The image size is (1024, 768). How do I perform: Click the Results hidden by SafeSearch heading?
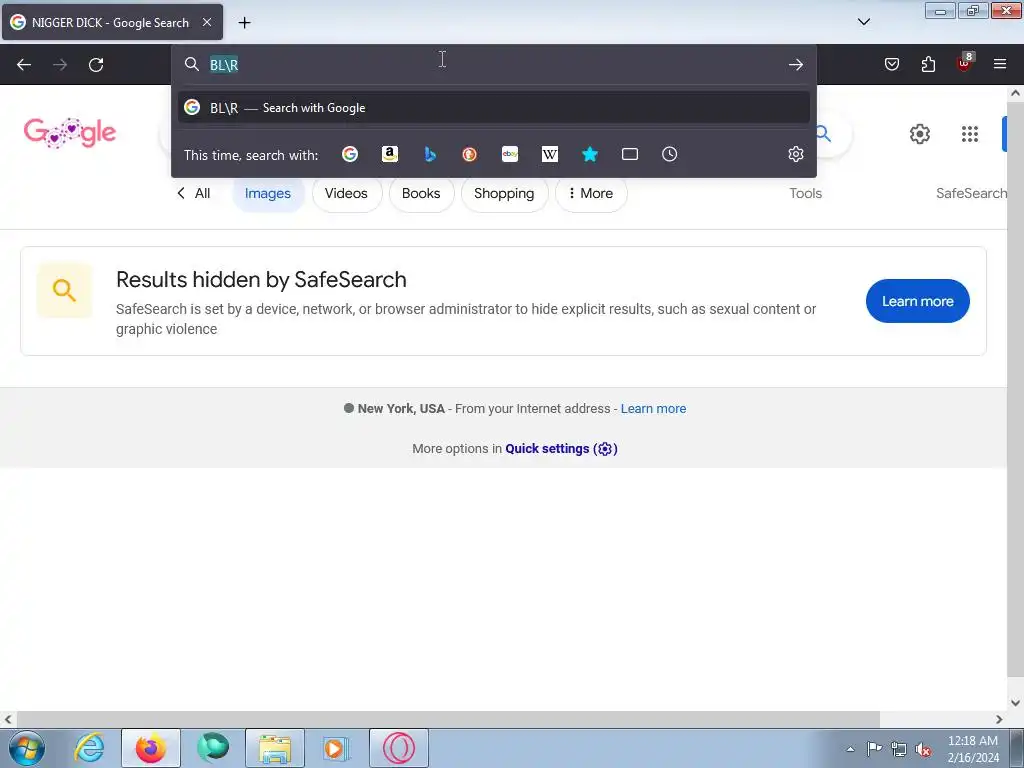(x=261, y=280)
